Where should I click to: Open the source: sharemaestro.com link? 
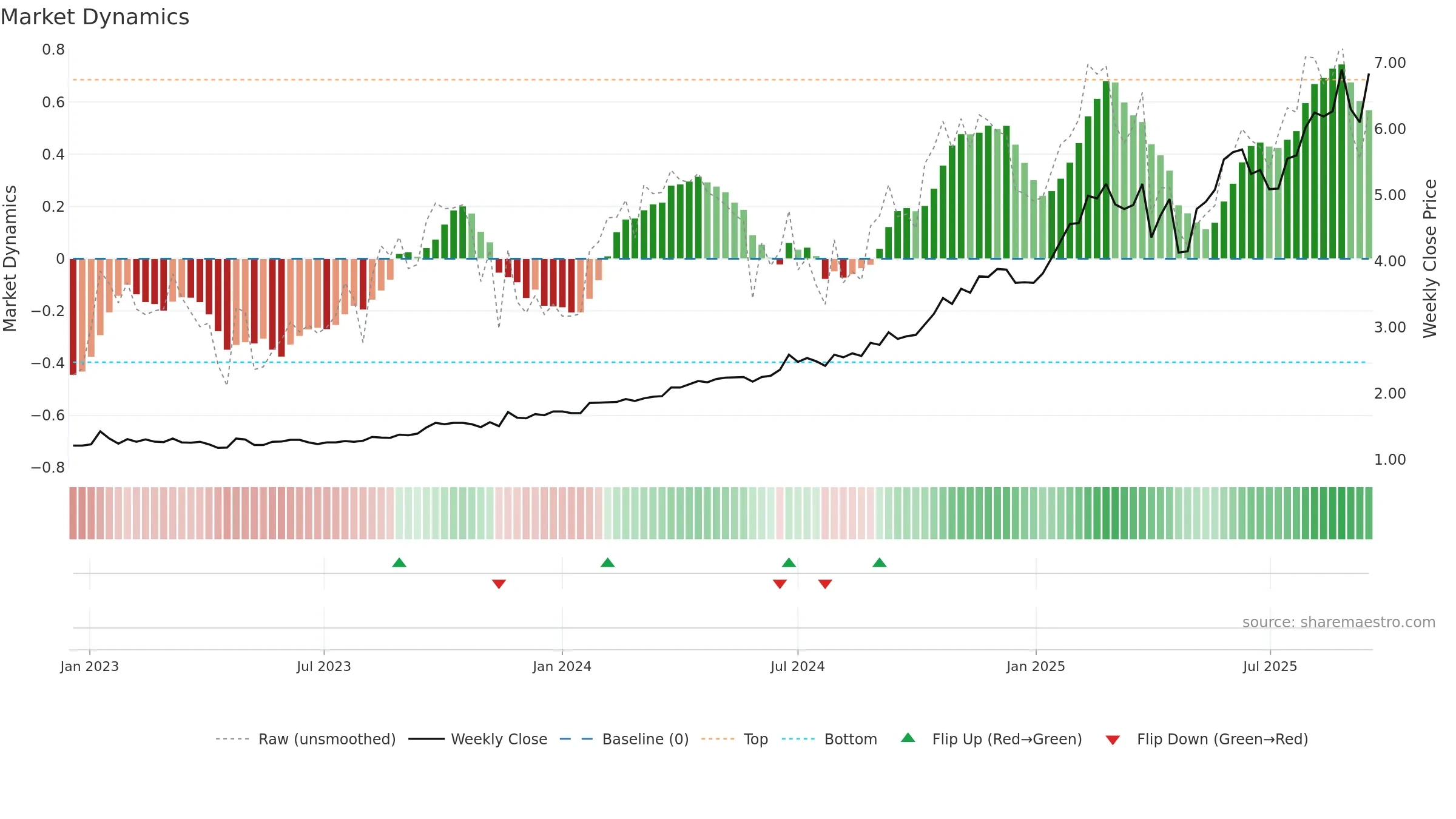point(1339,622)
